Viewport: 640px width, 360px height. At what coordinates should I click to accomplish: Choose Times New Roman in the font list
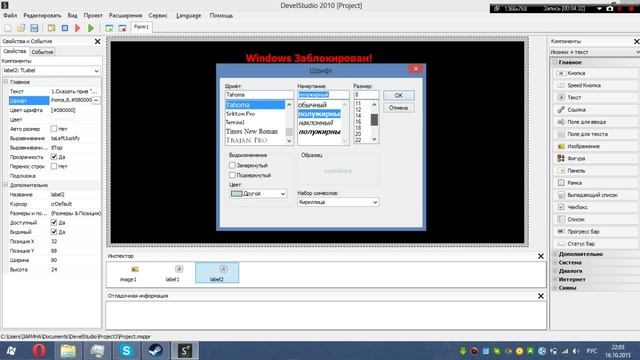point(252,131)
